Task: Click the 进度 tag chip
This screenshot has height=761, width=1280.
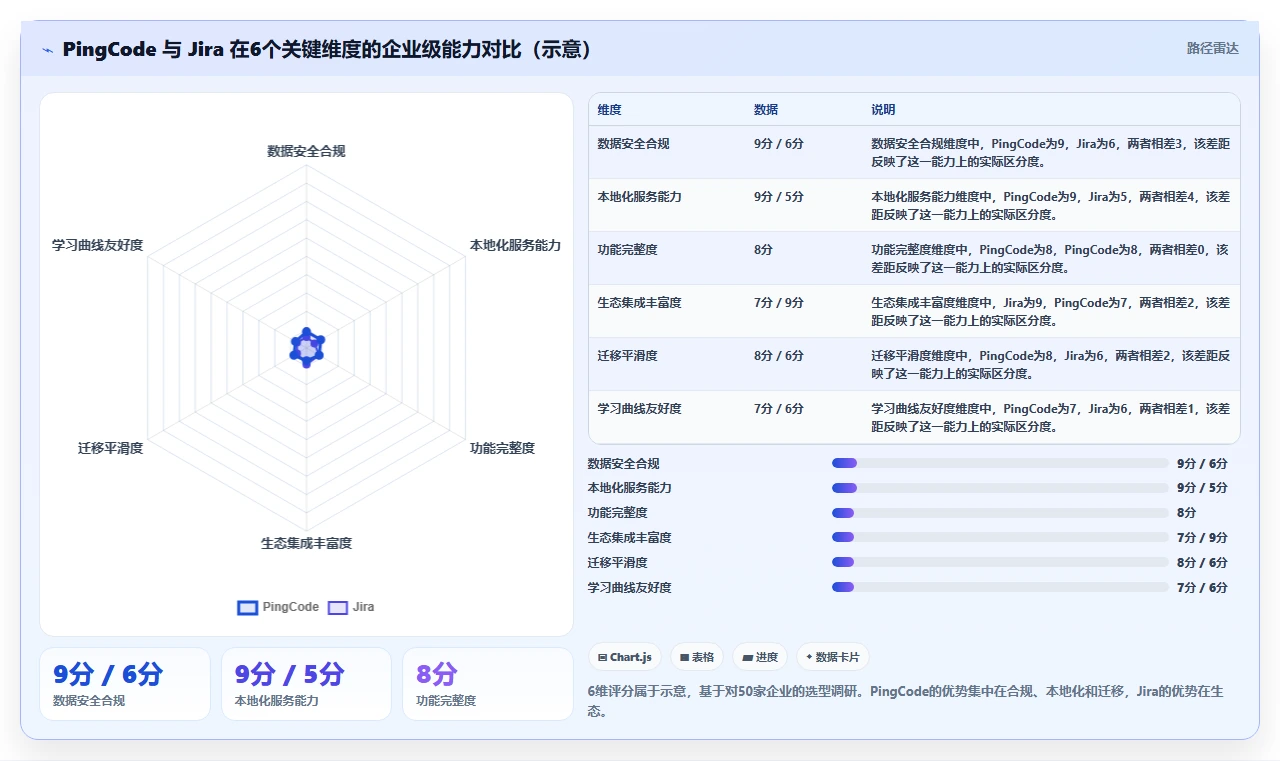Action: pos(761,657)
